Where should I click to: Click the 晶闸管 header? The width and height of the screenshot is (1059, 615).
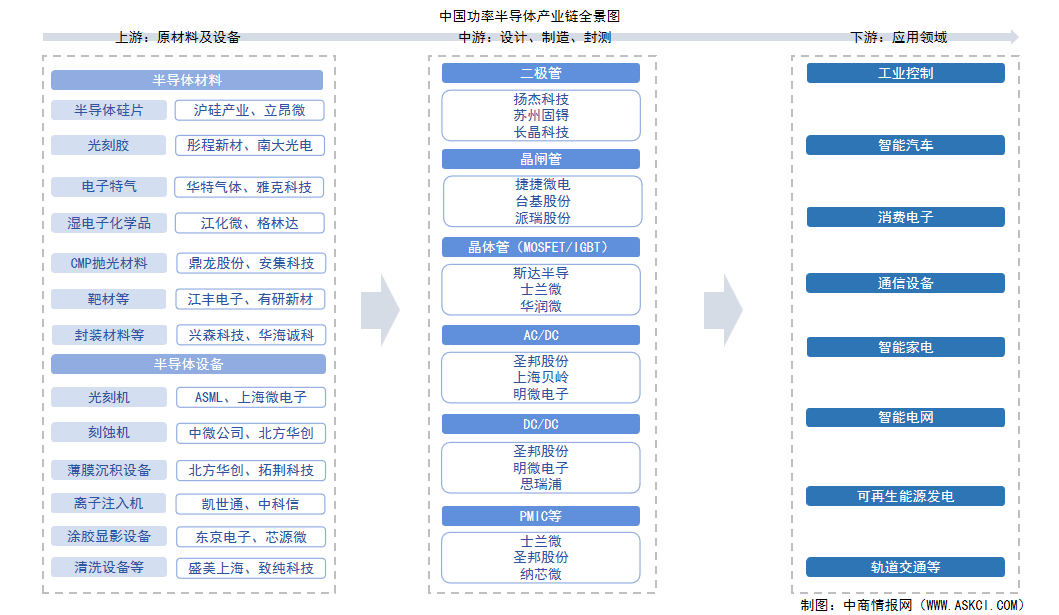point(541,159)
